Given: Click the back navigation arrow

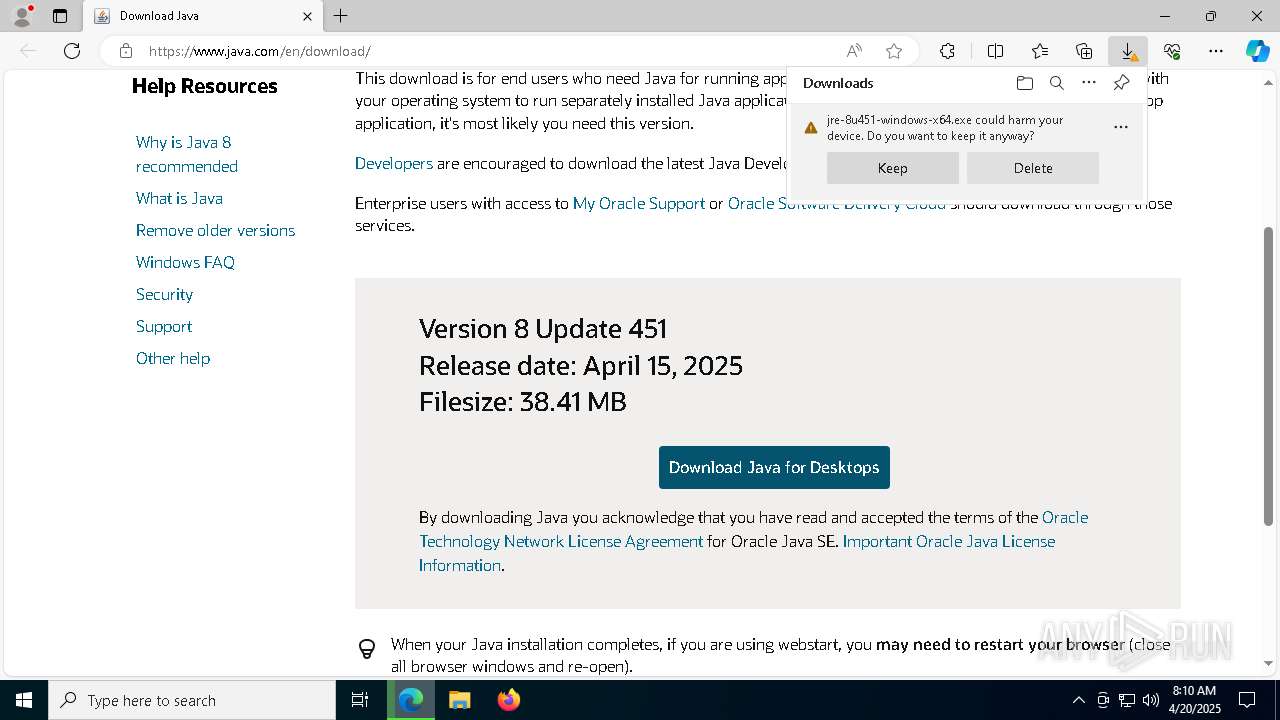Looking at the screenshot, I should coord(28,51).
